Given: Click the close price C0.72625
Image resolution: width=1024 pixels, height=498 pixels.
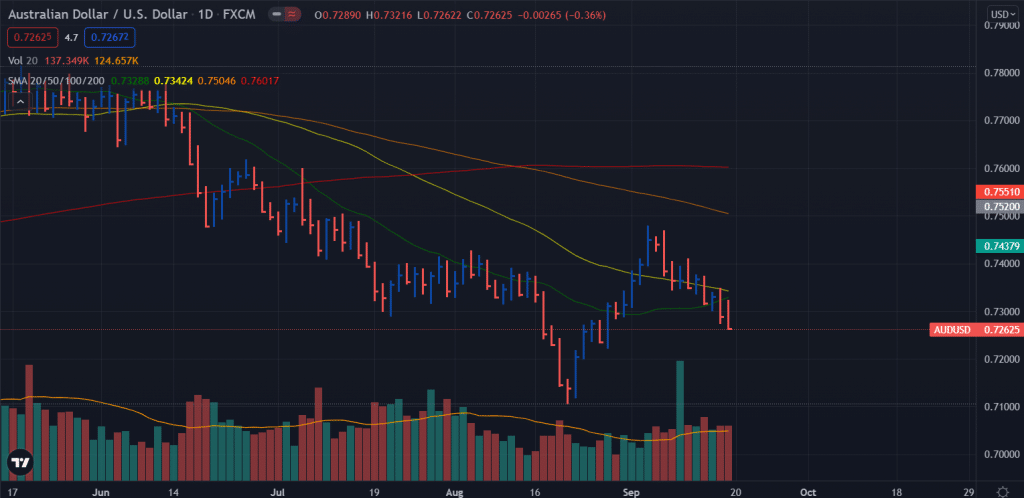Looking at the screenshot, I should point(487,14).
